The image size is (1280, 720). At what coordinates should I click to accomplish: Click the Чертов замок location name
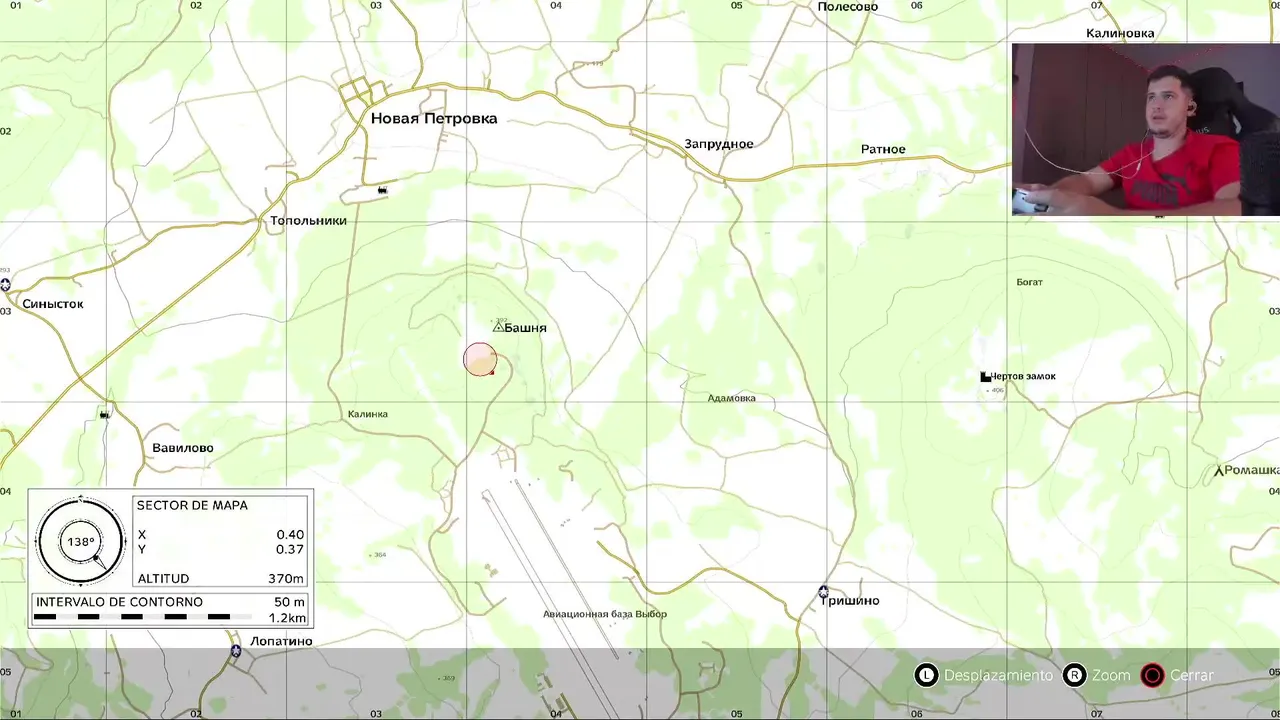(x=1023, y=377)
